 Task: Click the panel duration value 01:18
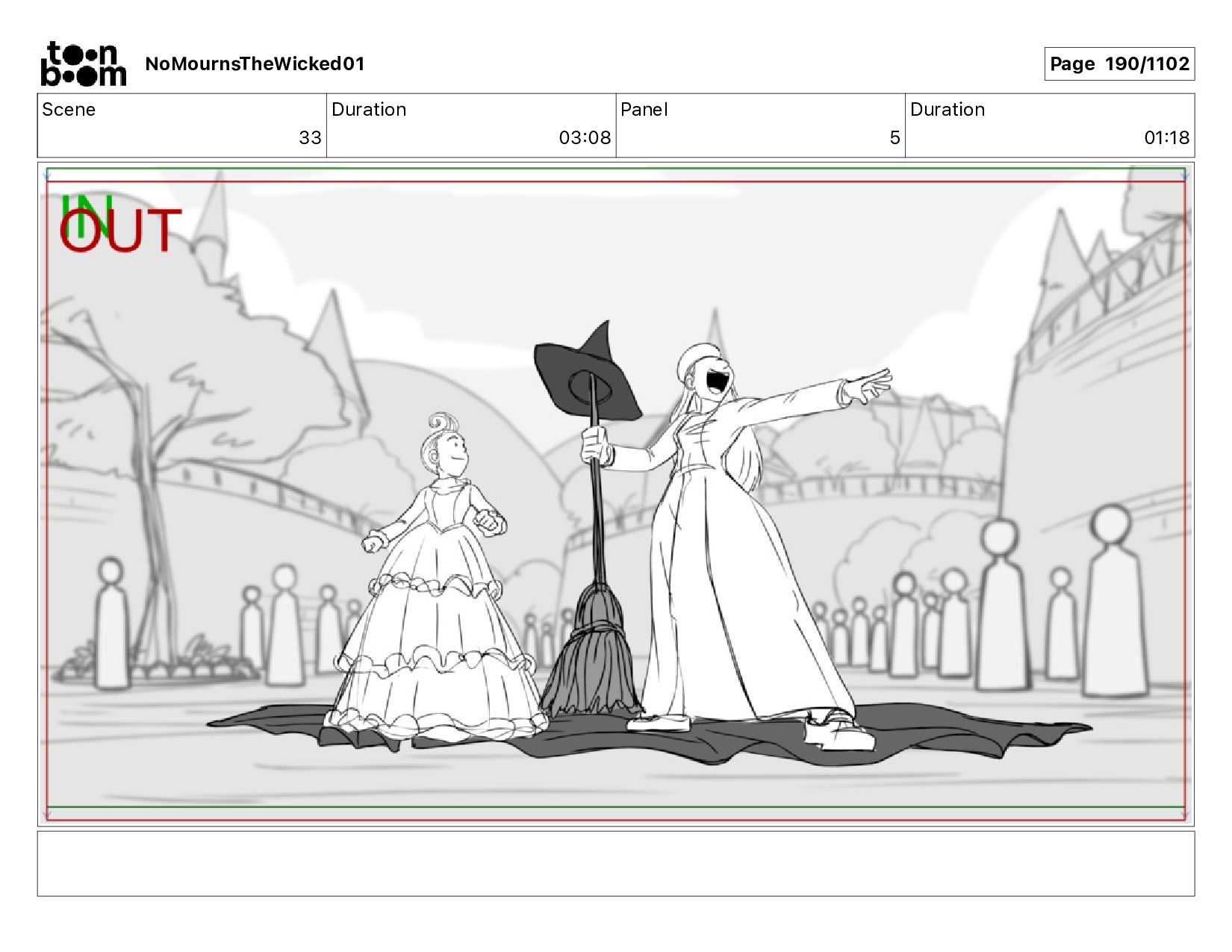coord(1166,137)
